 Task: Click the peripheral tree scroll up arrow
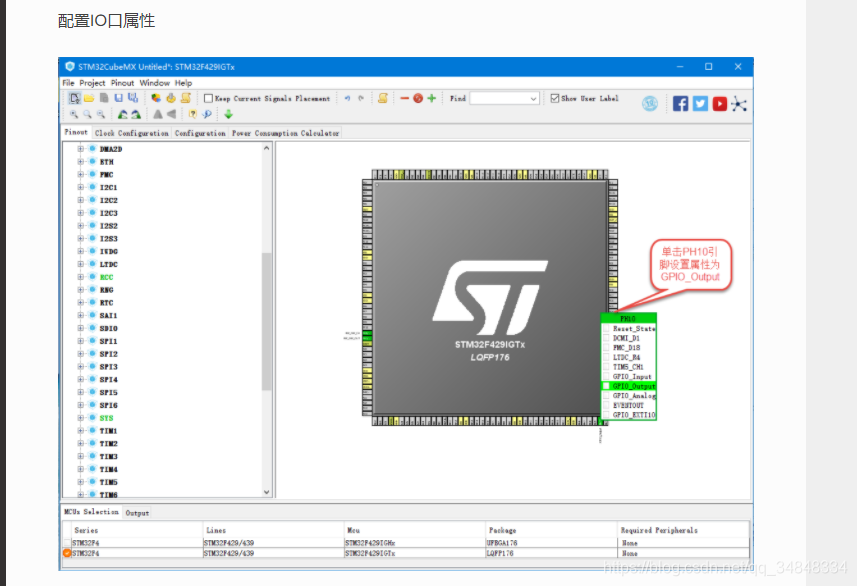(x=267, y=148)
